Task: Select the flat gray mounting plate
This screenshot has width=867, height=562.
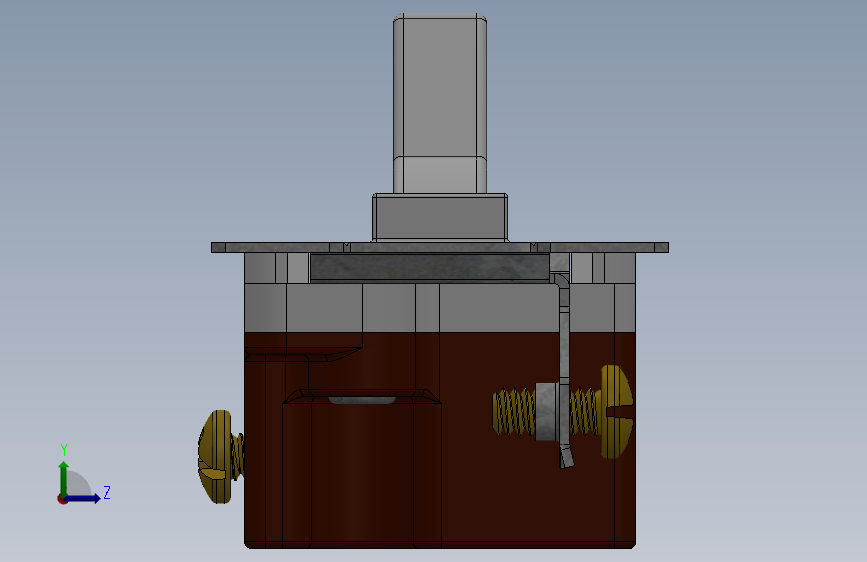Action: [440, 247]
